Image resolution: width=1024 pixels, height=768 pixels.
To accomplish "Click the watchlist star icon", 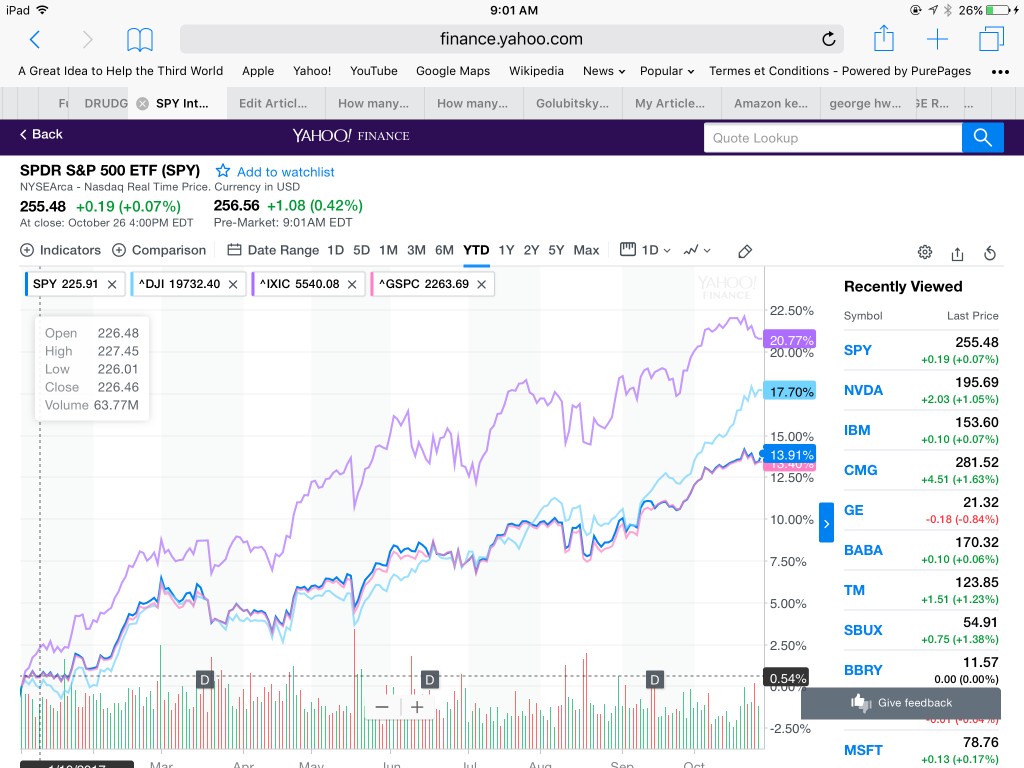I will click(x=223, y=171).
